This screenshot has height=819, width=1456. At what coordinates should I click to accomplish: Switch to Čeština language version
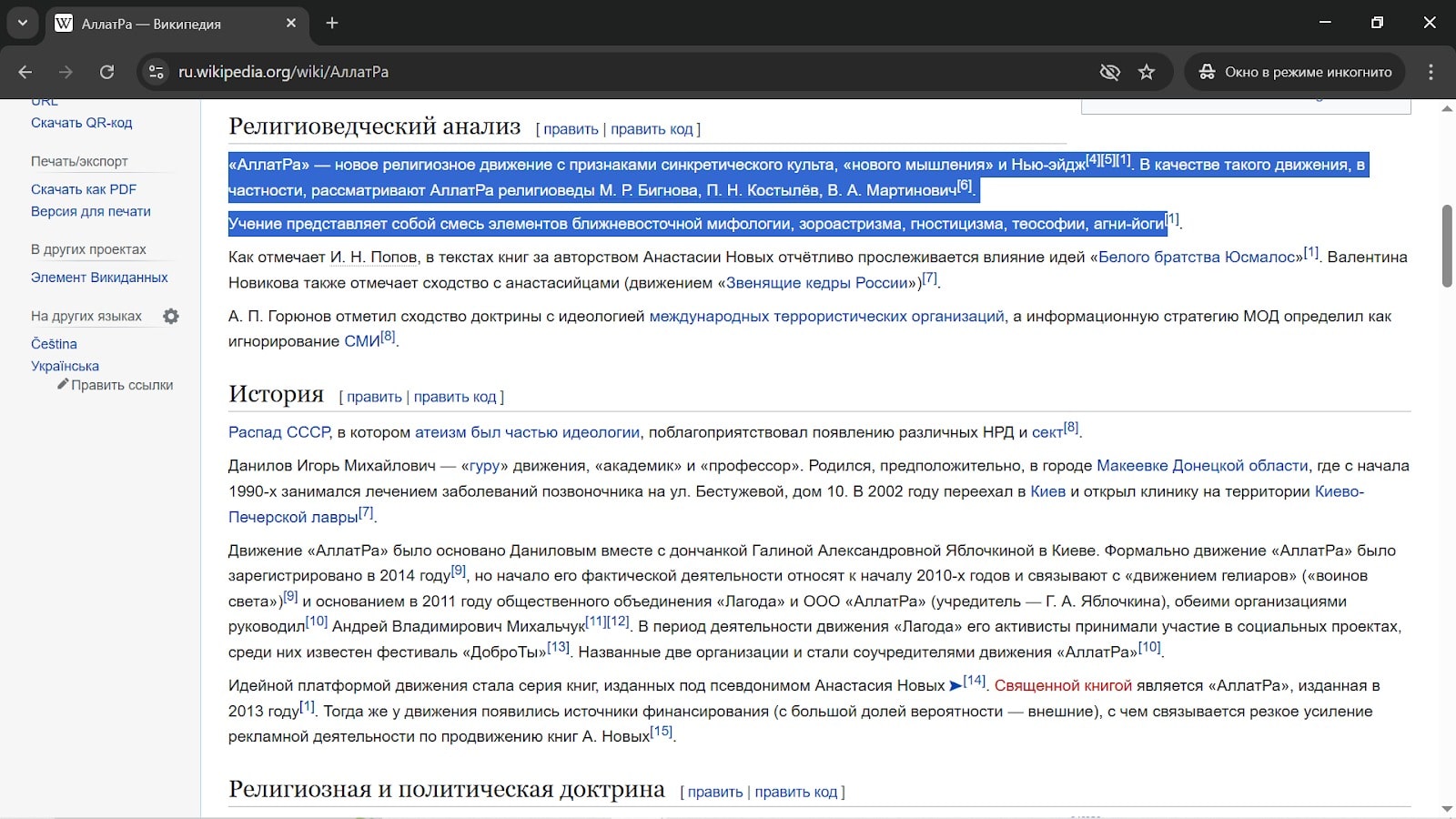[54, 344]
